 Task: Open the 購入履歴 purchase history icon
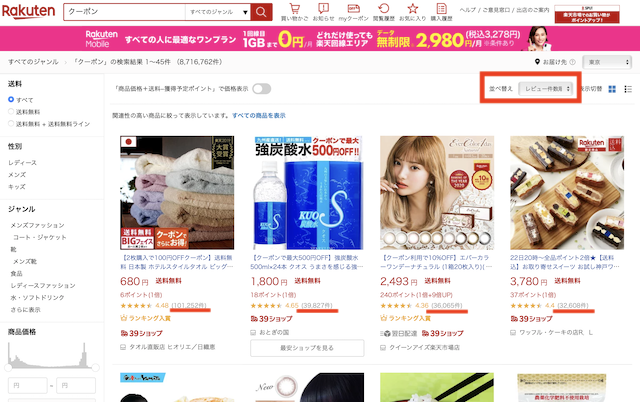pyautogui.click(x=441, y=12)
